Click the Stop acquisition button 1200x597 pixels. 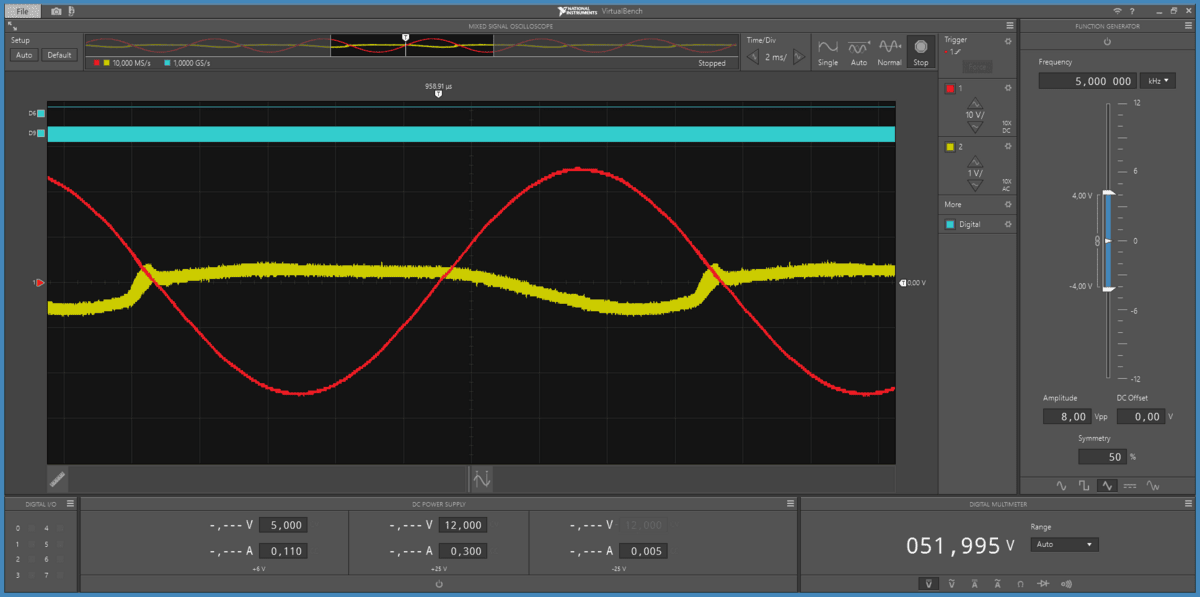coord(920,52)
